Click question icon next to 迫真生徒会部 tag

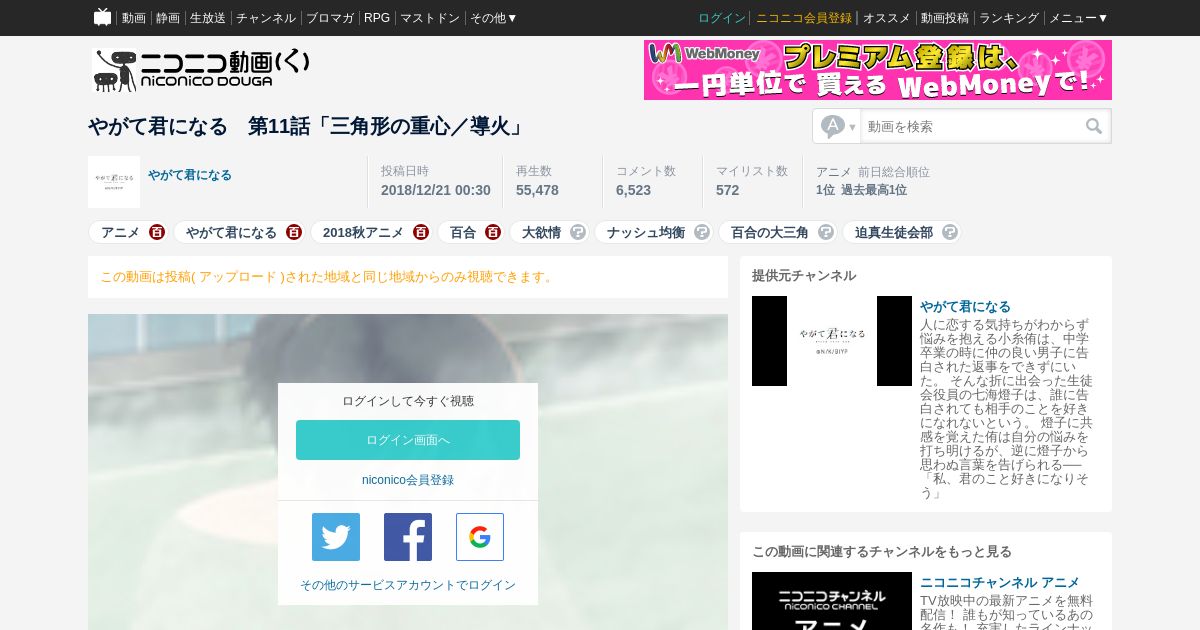(950, 232)
